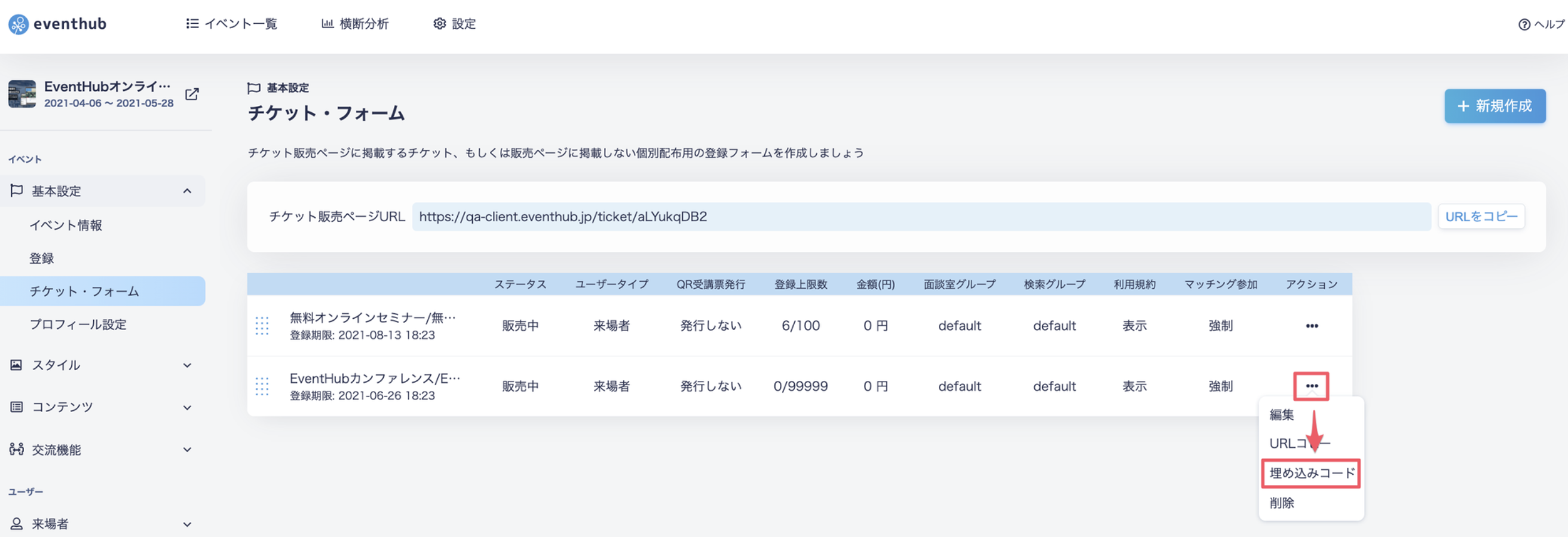
Task: Click the 交流機能 icon in sidebar
Action: (x=17, y=449)
